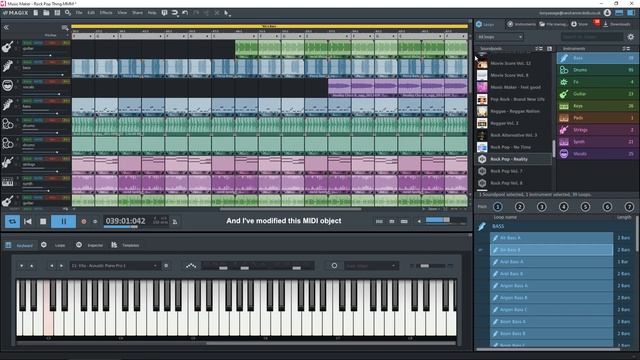Select Rock Pop - Reality soundpool
The image size is (640, 360).
(x=513, y=159)
